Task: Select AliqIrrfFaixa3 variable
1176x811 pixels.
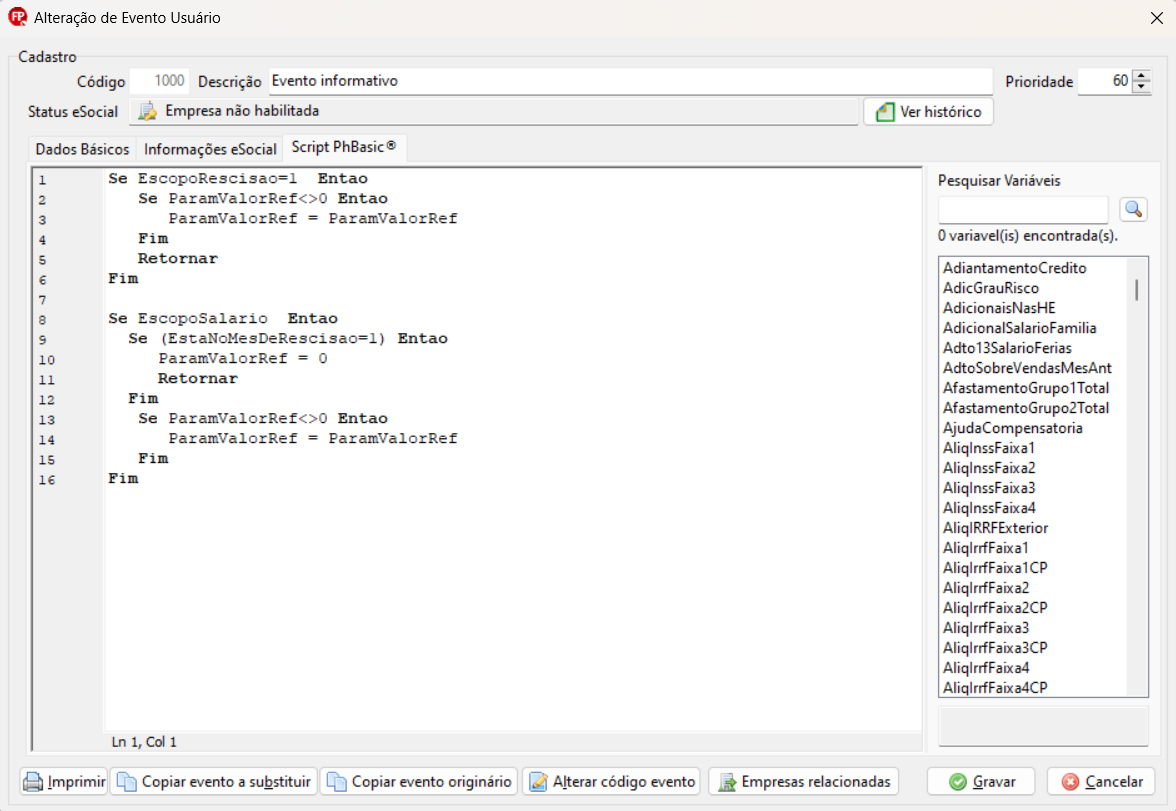Action: pos(986,628)
